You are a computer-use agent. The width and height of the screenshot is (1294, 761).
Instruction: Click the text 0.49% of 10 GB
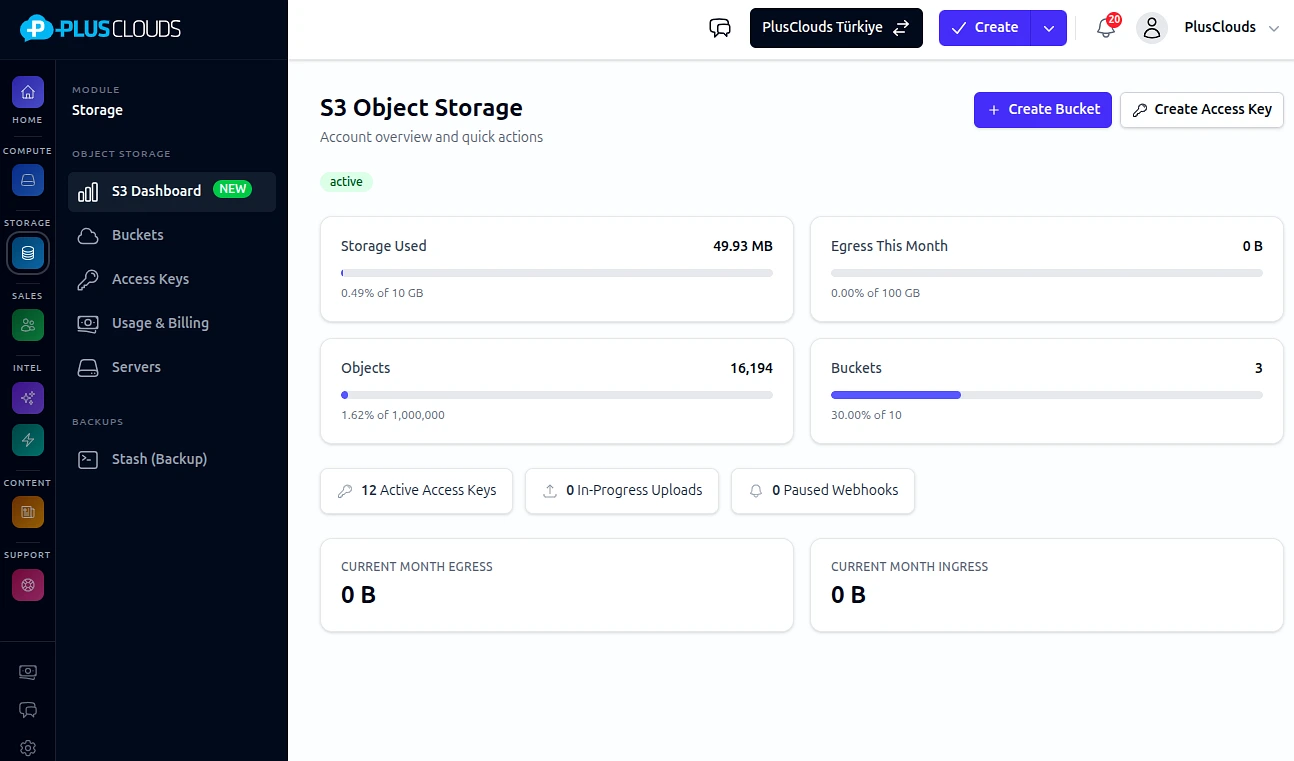click(382, 293)
